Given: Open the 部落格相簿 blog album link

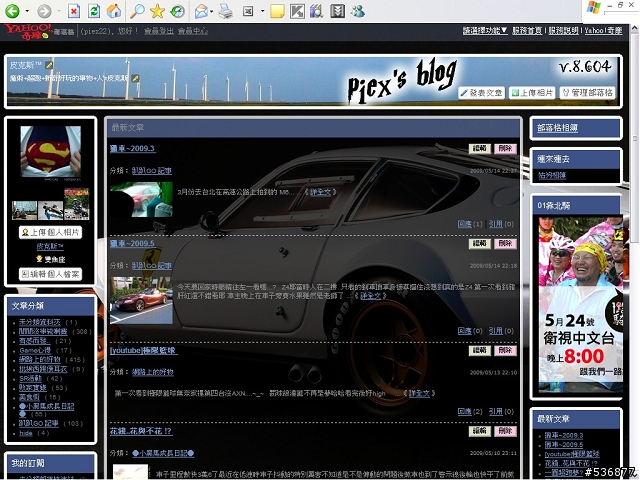Looking at the screenshot, I should (558, 128).
